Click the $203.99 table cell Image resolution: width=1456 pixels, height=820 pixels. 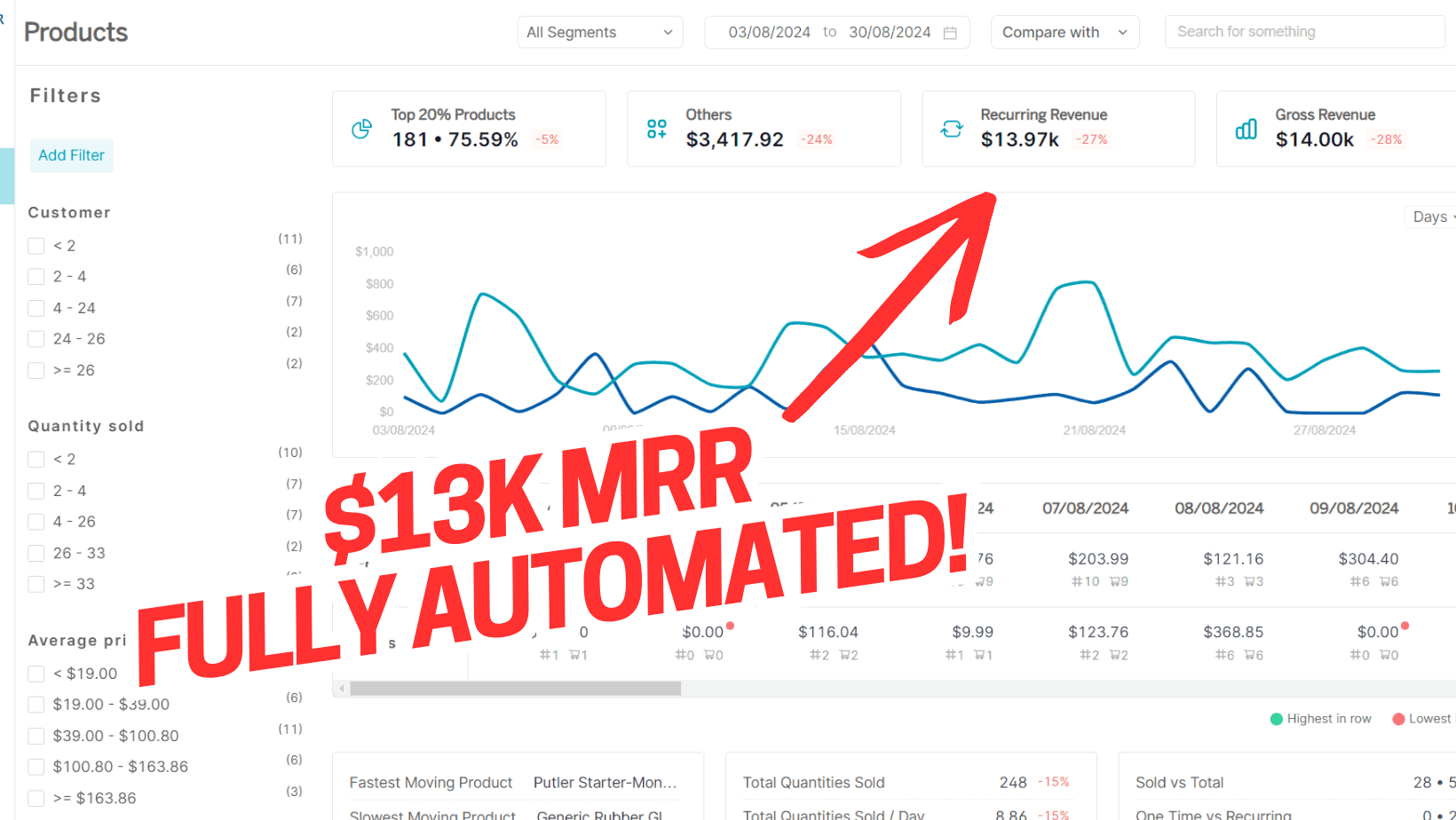[1098, 559]
